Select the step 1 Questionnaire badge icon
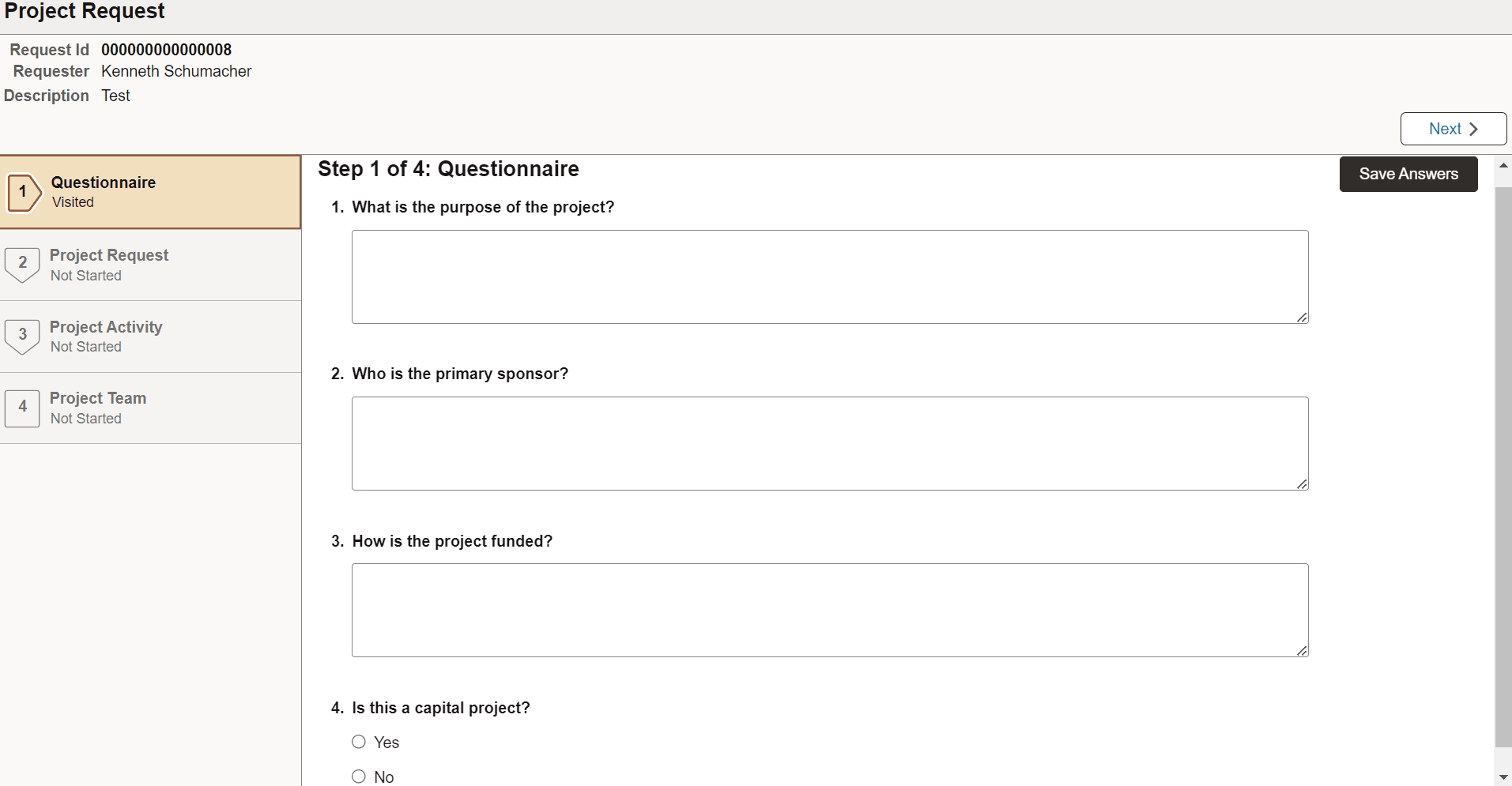This screenshot has width=1512, height=786. 23,192
